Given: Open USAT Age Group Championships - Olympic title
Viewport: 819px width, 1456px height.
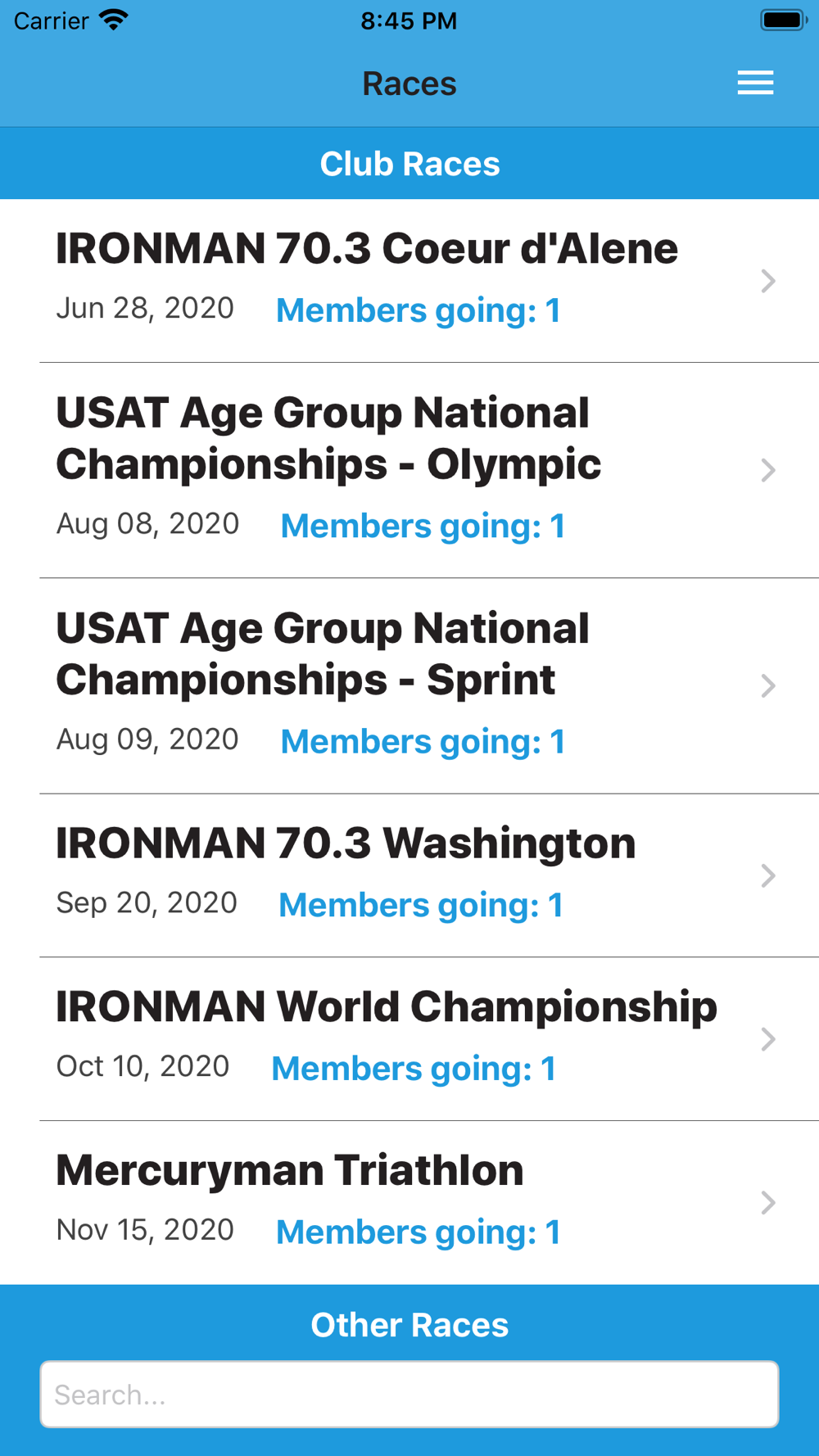Looking at the screenshot, I should pyautogui.click(x=328, y=439).
